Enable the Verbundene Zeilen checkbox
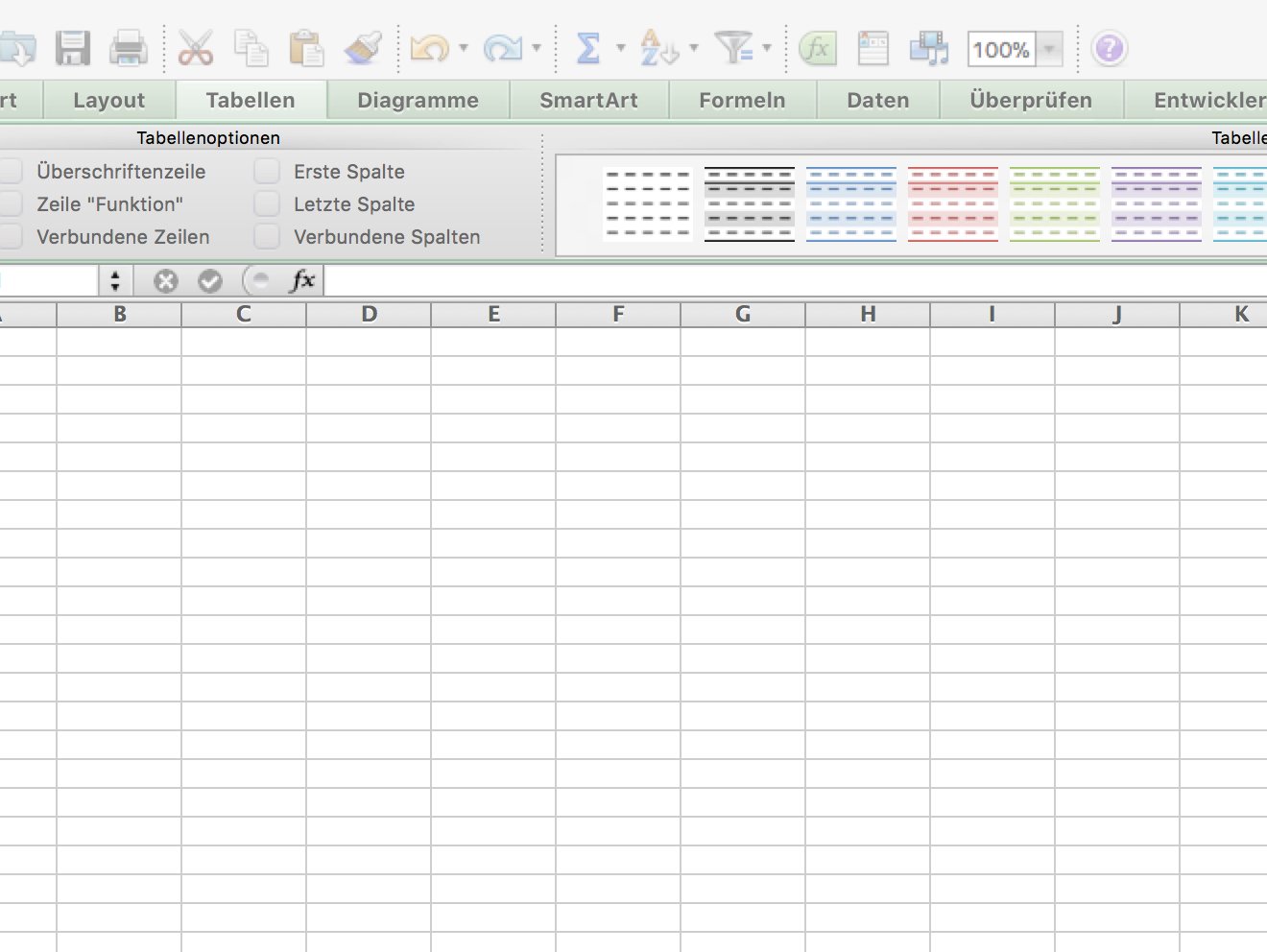Screen dimensions: 1267x952 pos(11,237)
